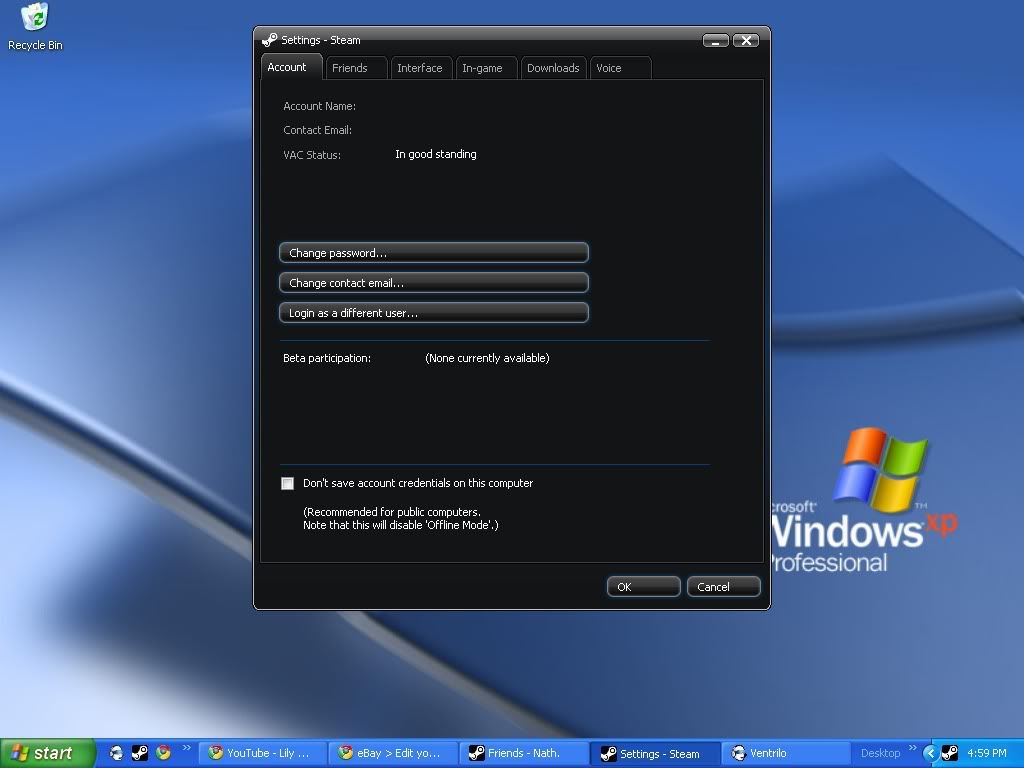Expand the Desktop toolbar chevron on taskbar

tap(912, 748)
